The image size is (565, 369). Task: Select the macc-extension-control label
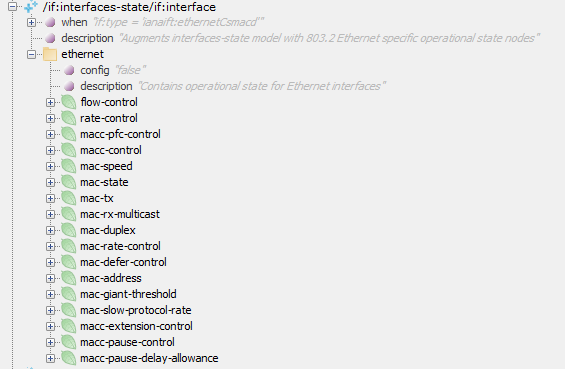(136, 326)
